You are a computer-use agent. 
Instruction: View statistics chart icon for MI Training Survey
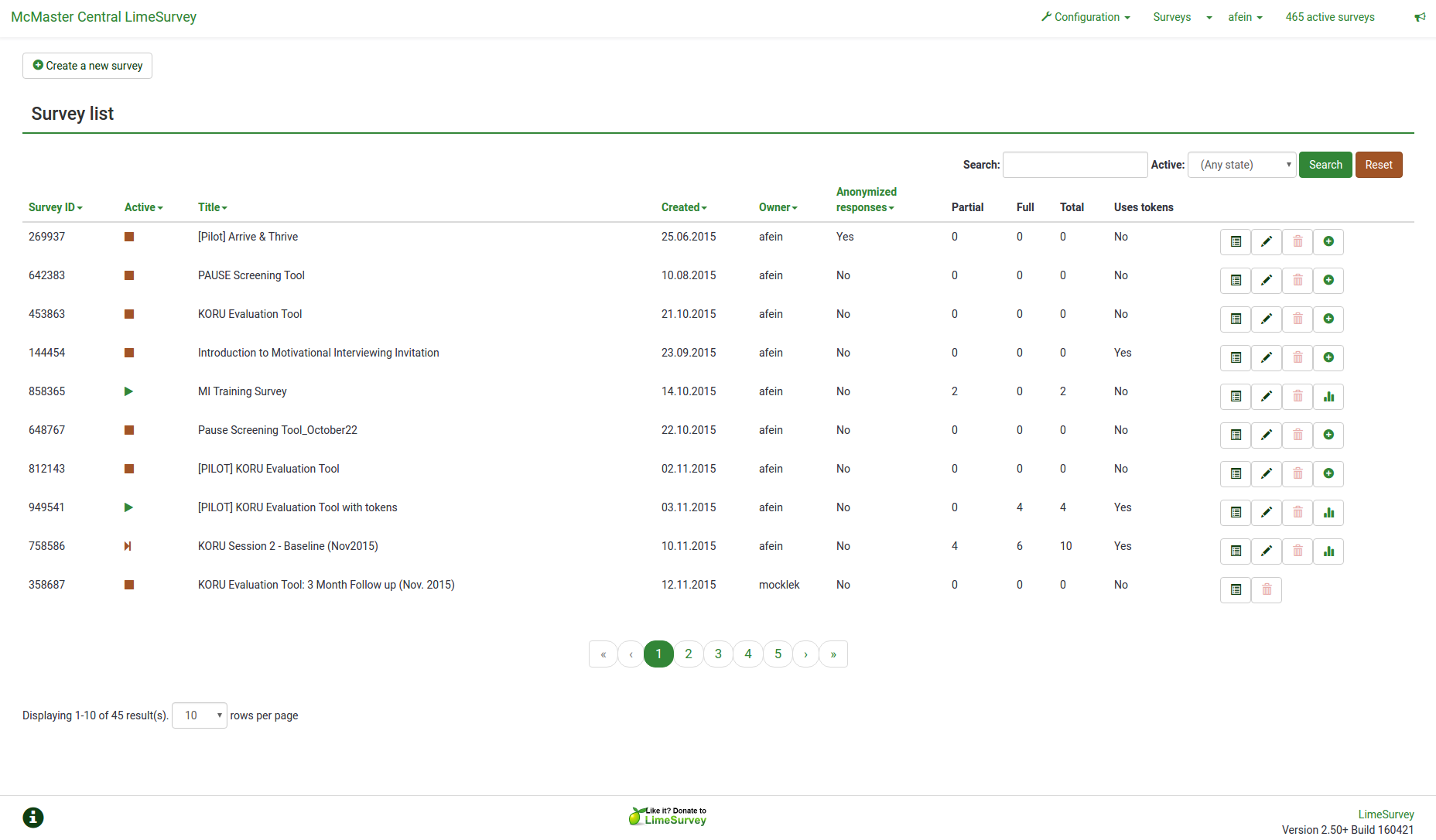tap(1328, 397)
